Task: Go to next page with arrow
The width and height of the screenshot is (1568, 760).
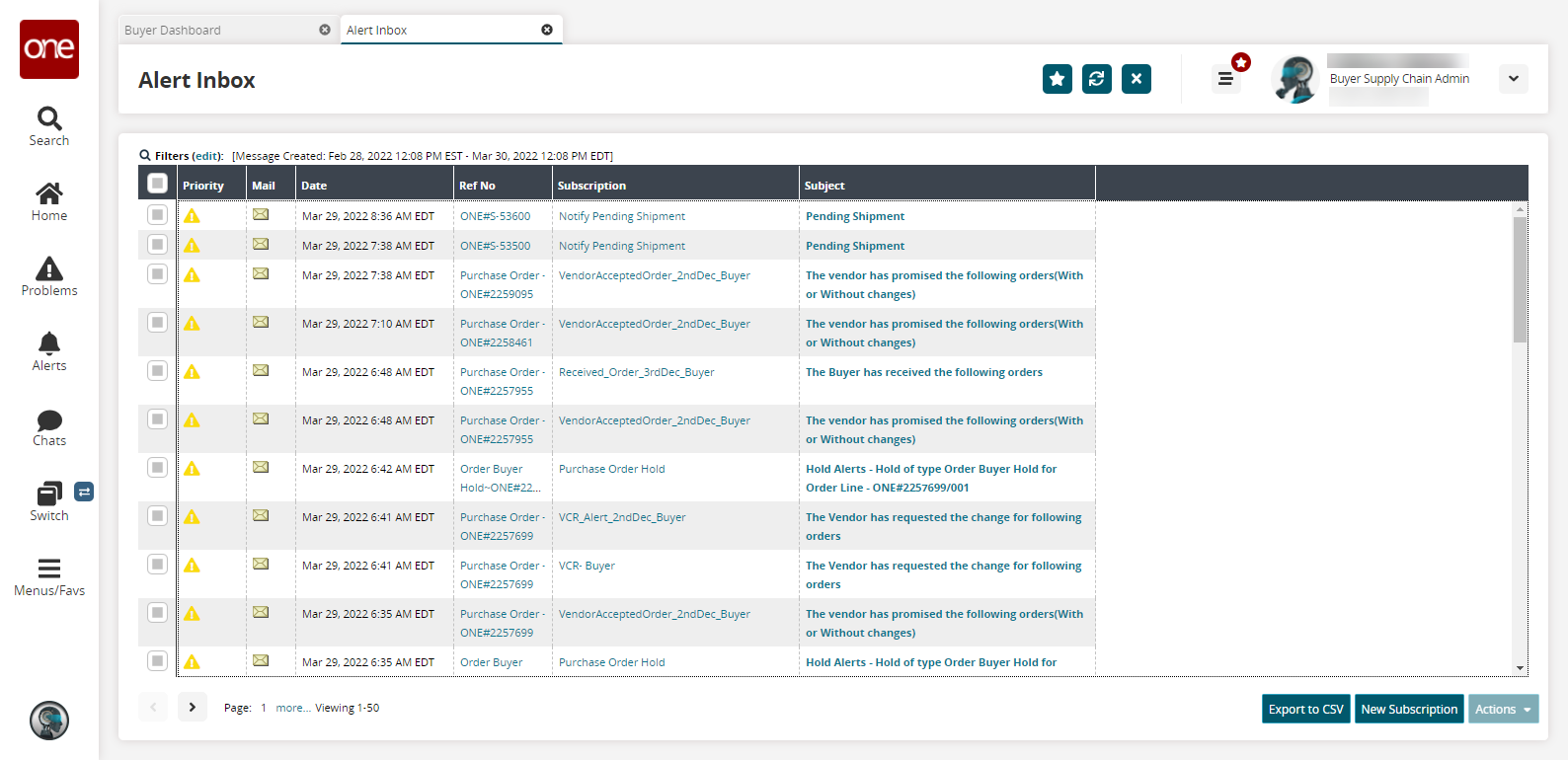Action: coord(193,708)
